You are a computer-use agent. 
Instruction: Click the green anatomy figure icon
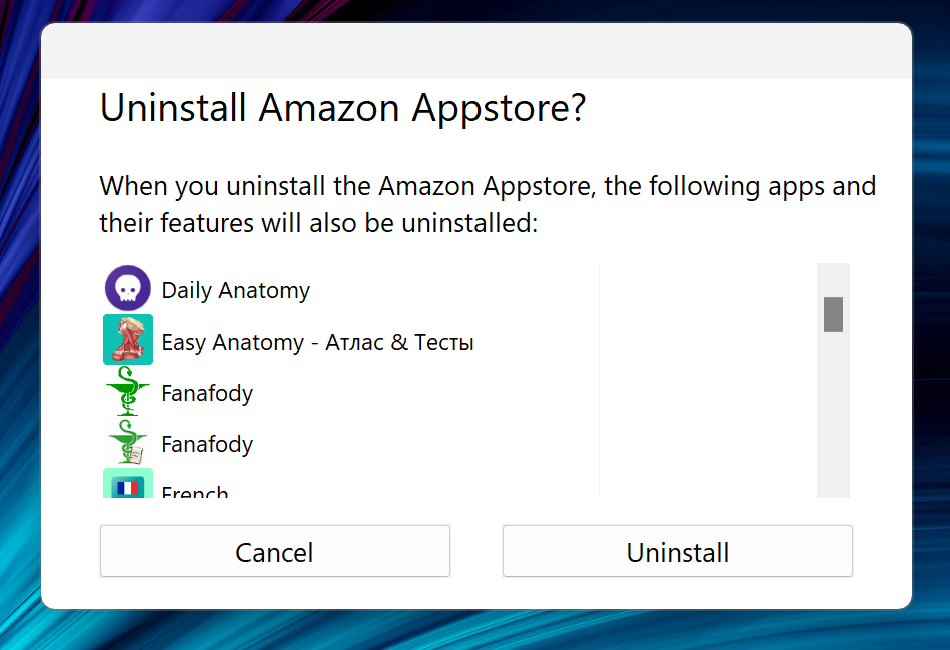(127, 340)
